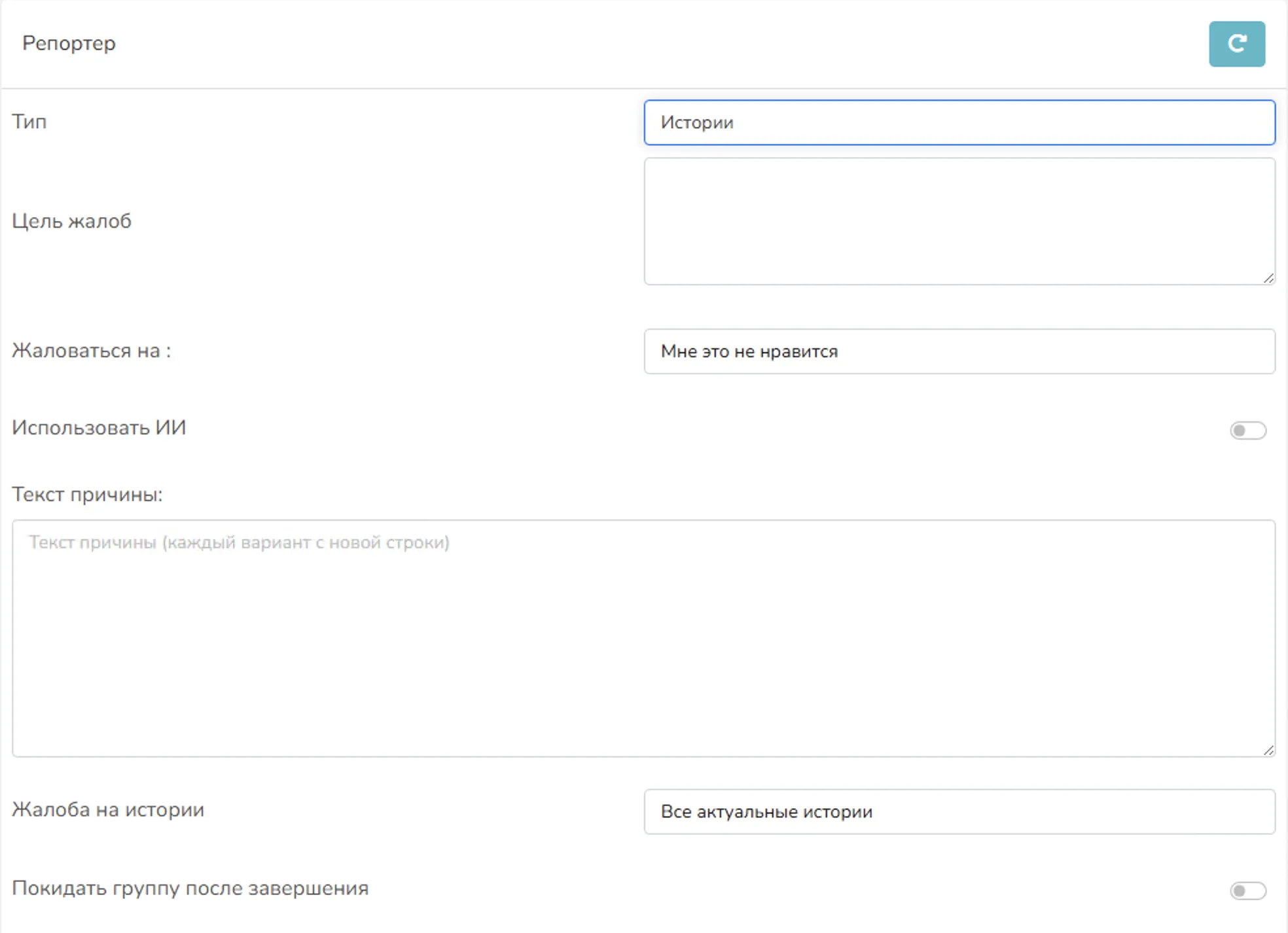Click the Жалоба на истории label
The width and height of the screenshot is (1288, 933).
coord(108,810)
